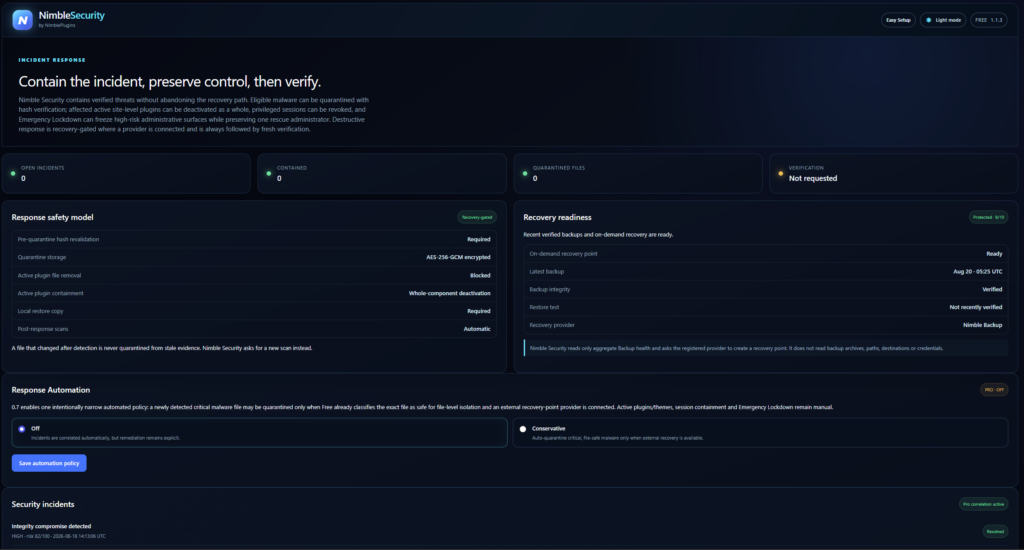
Task: Click Save automation policy button
Action: click(x=49, y=463)
